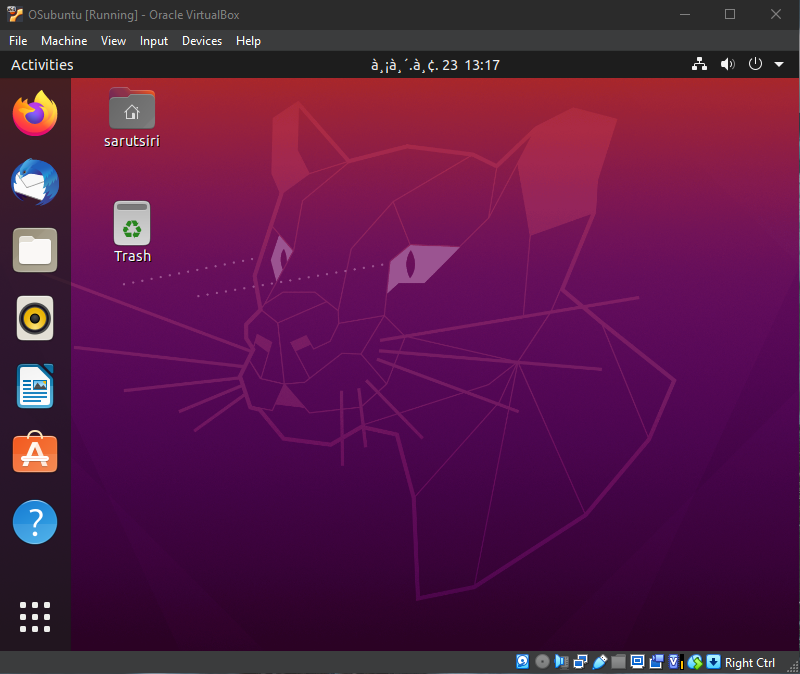
Task: Open Thunderbird Mail in the dock
Action: (x=35, y=183)
